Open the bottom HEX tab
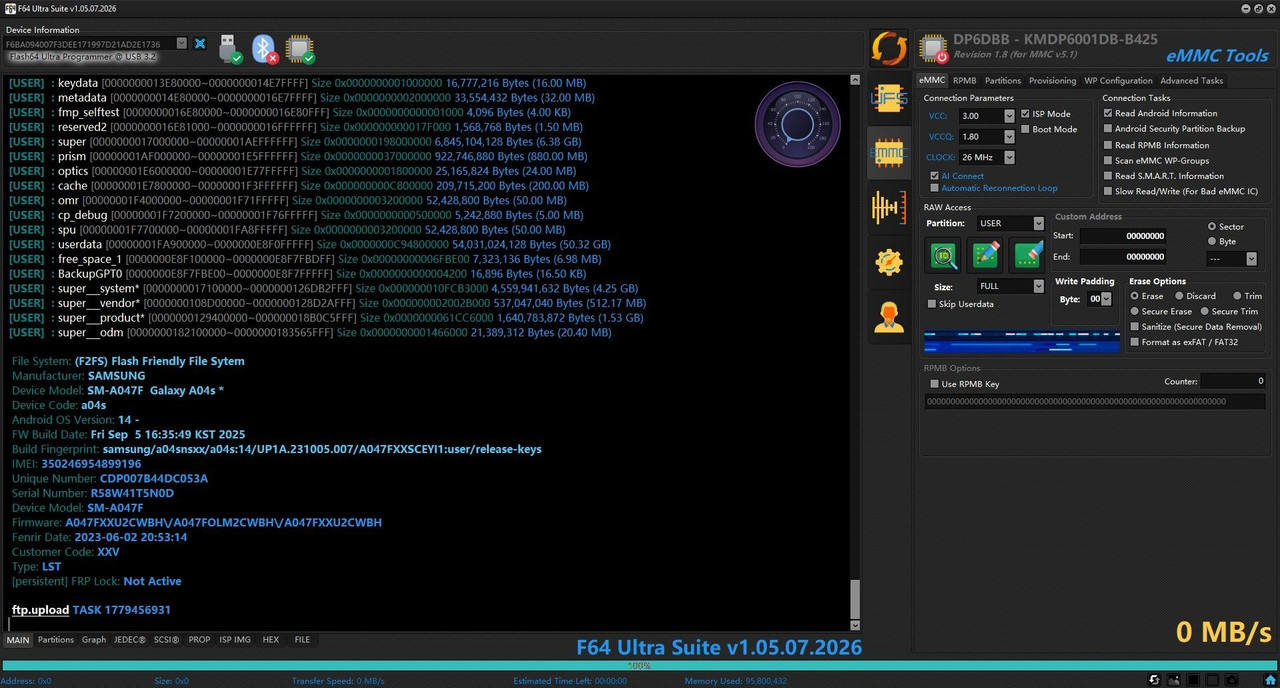Screen dimensions: 1280x688 tap(270, 640)
